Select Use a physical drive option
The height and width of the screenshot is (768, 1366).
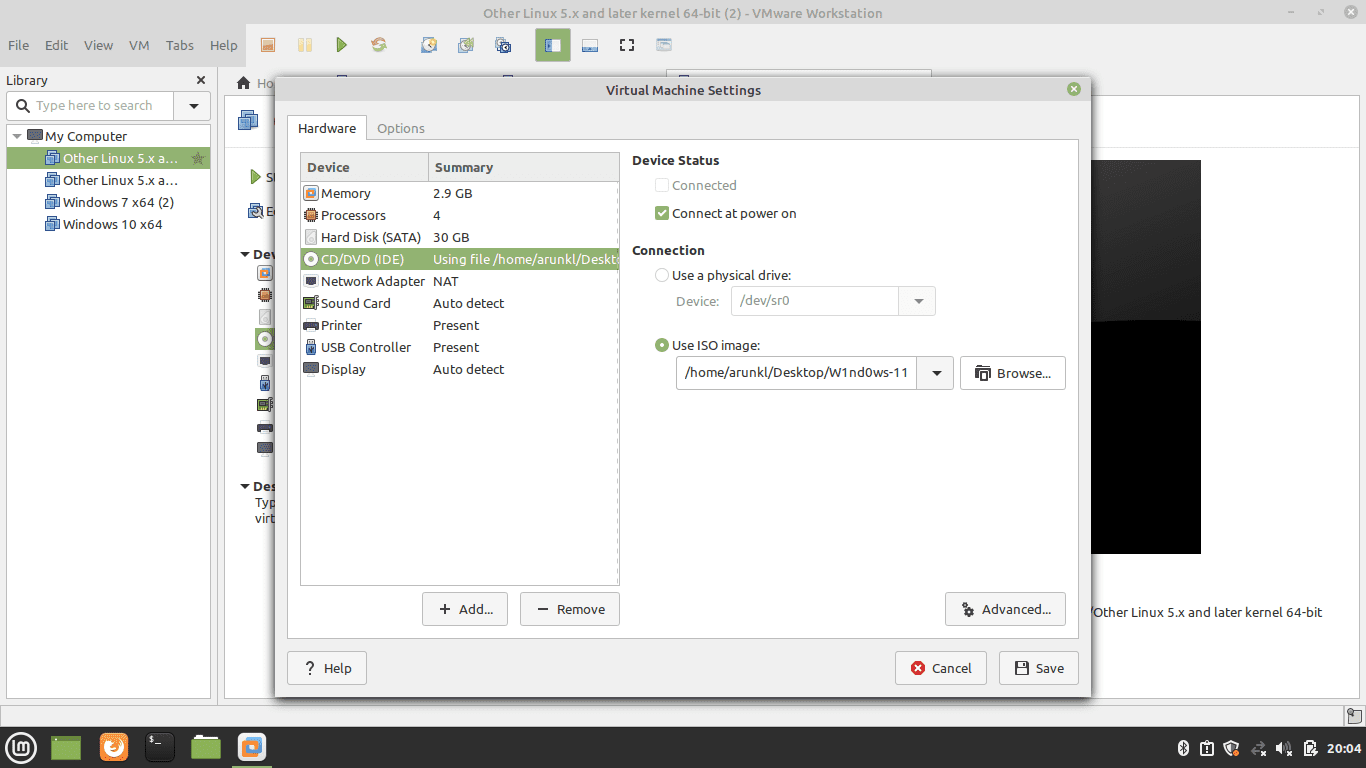(x=661, y=275)
